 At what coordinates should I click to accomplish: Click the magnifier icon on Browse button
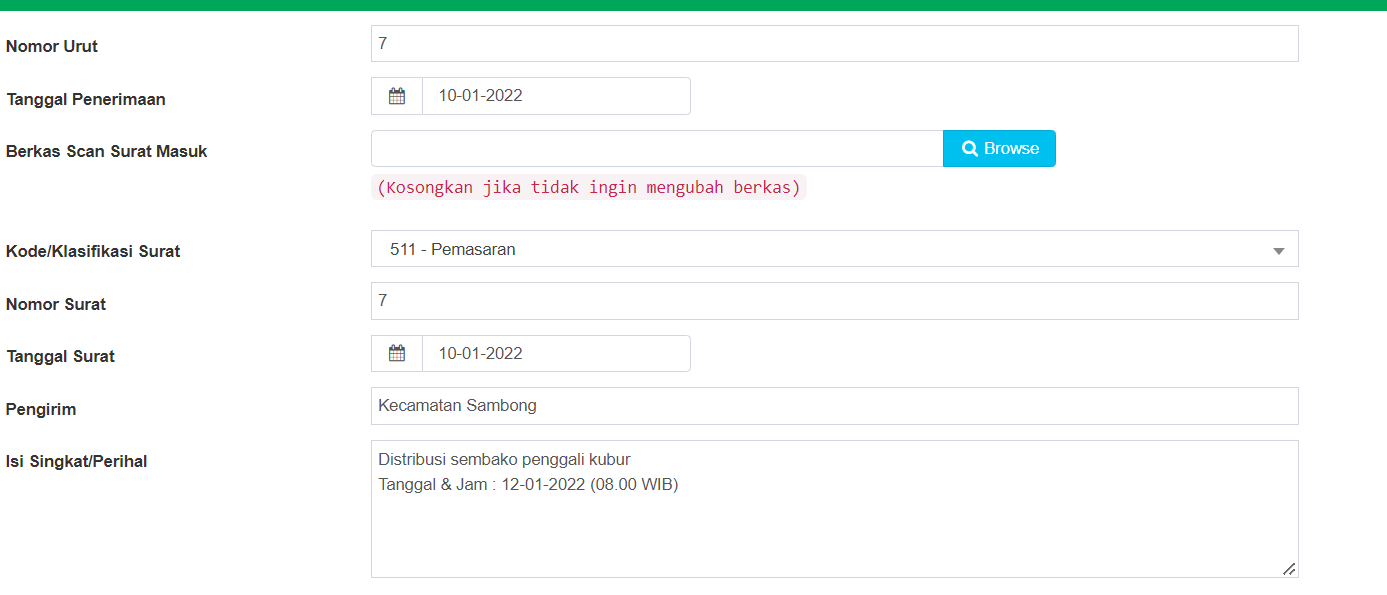coord(969,147)
